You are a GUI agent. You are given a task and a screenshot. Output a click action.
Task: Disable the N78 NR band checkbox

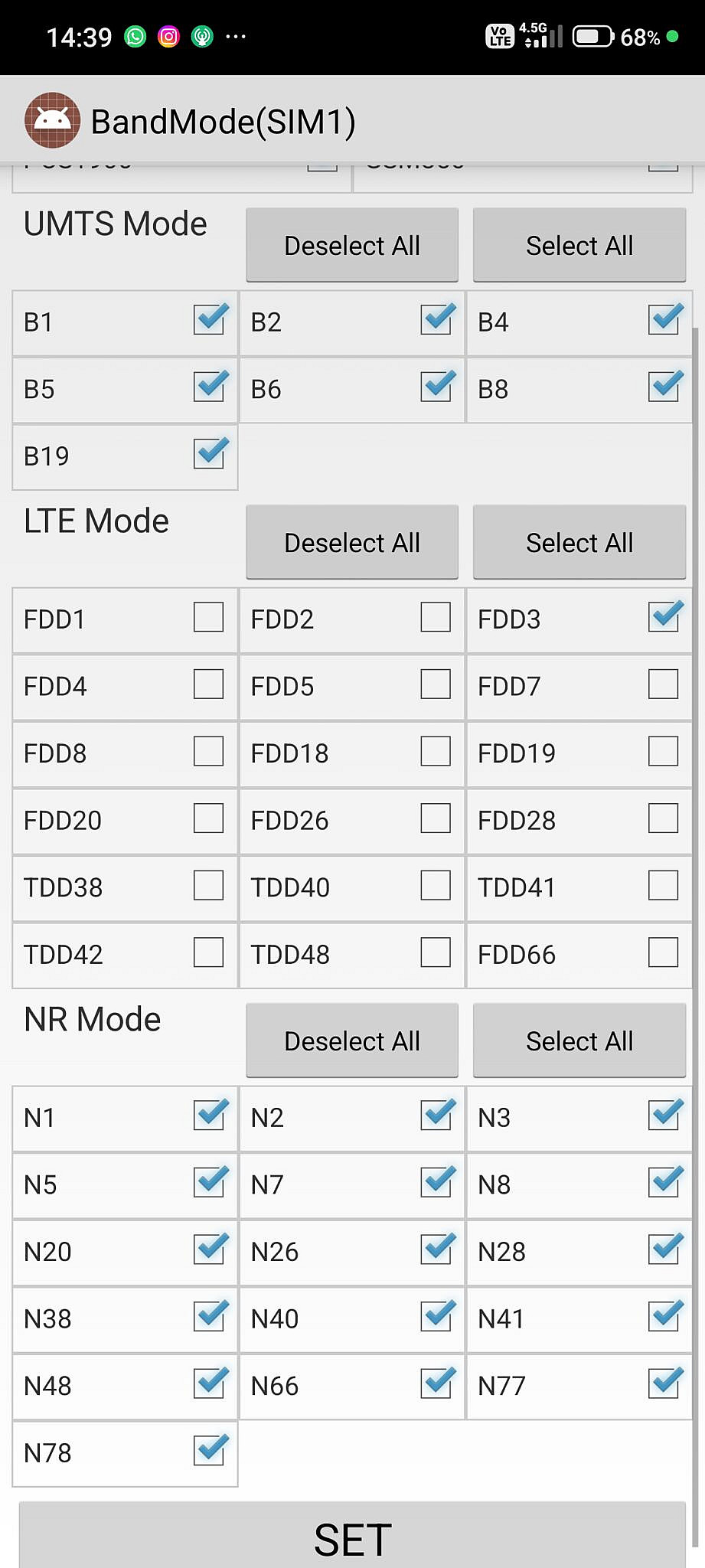coord(210,1451)
